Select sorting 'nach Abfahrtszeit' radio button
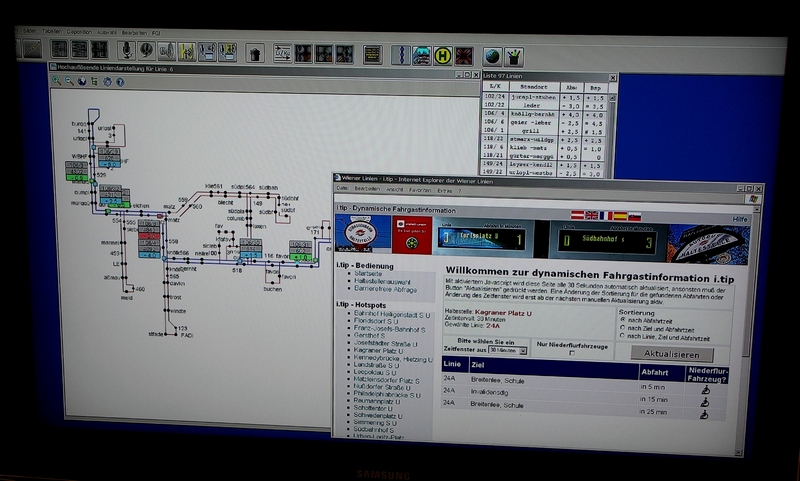 coord(622,320)
